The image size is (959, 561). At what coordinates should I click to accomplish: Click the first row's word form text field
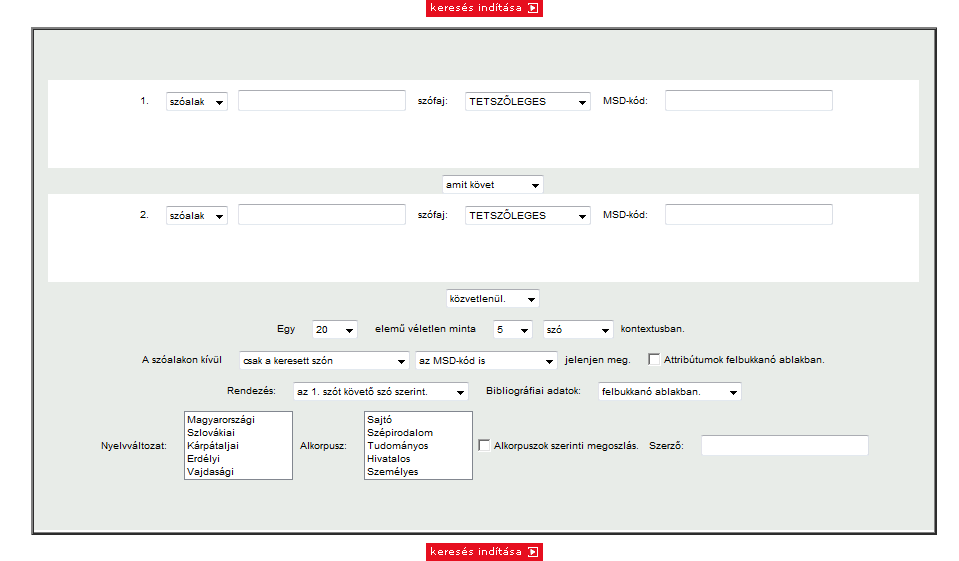pyautogui.click(x=321, y=101)
